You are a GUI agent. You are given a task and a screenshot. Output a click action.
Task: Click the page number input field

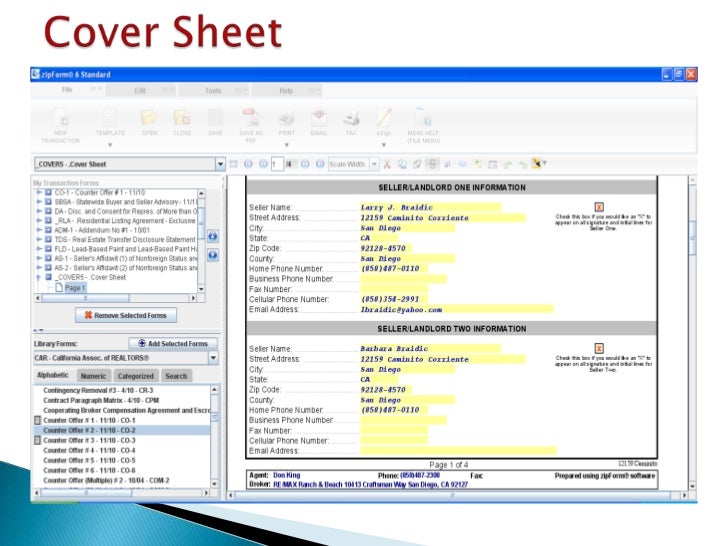(277, 164)
